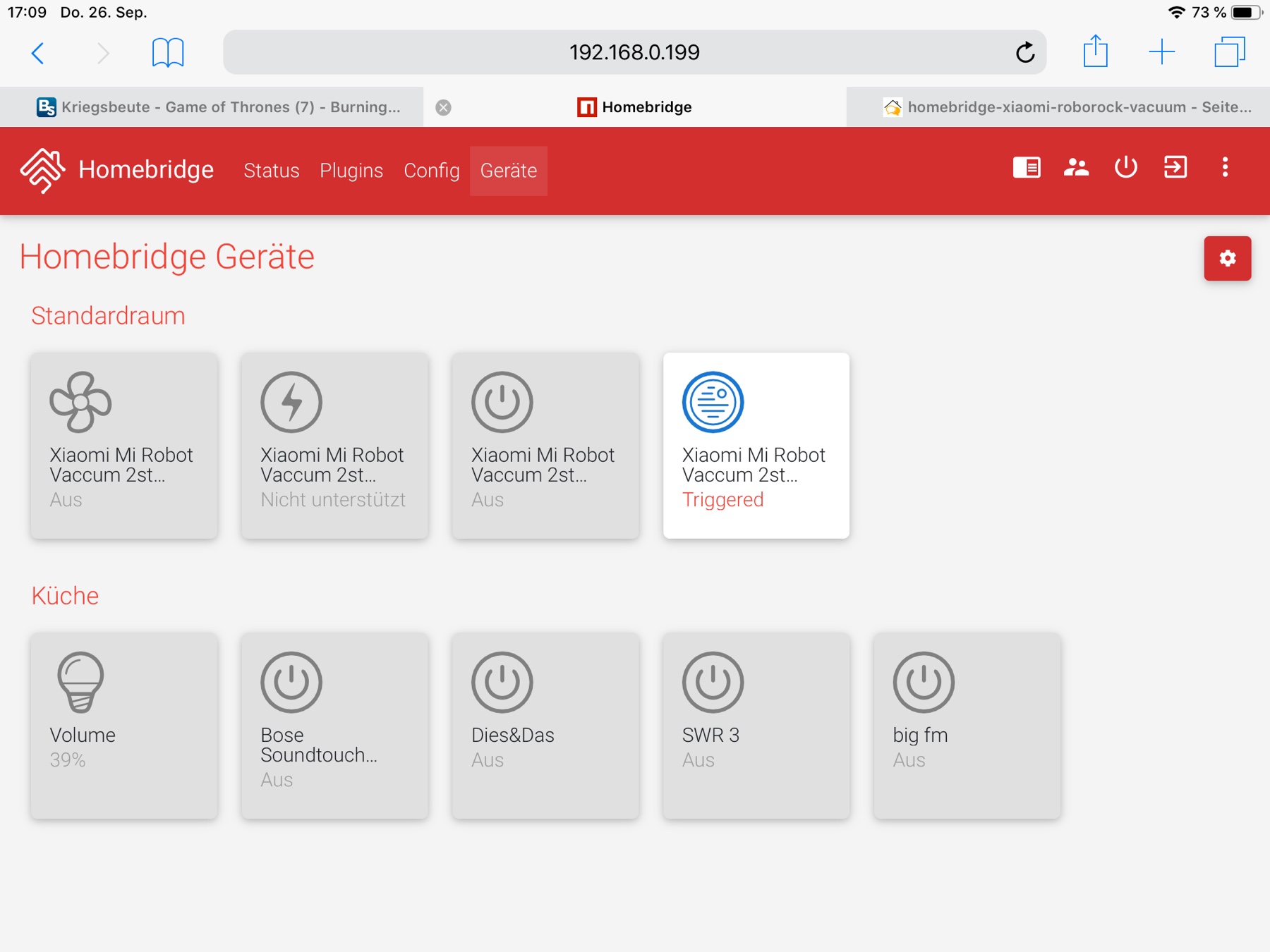1270x952 pixels.
Task: Click the Homebridge logo icon
Action: click(42, 170)
